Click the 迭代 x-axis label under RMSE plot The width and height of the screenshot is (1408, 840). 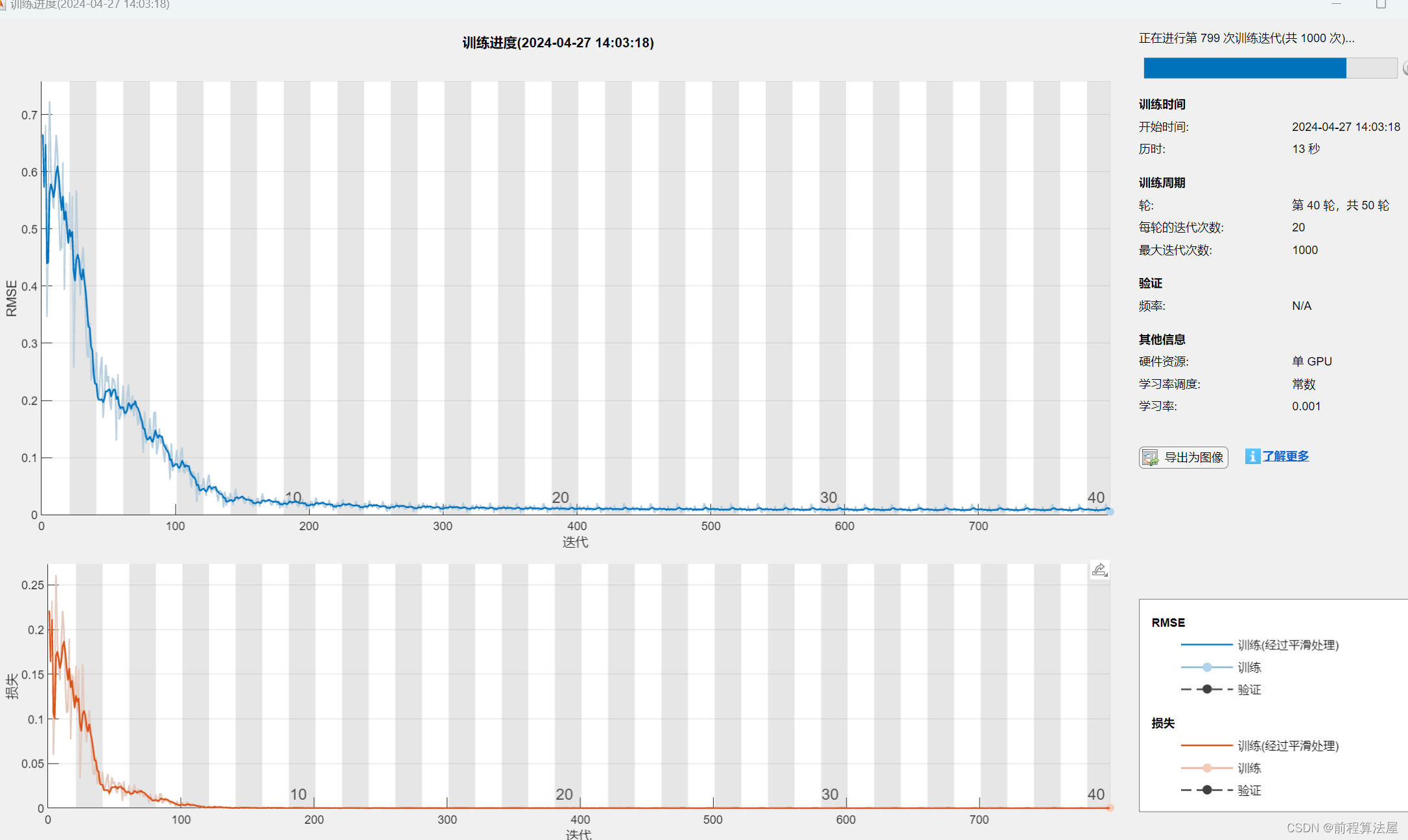(x=575, y=542)
